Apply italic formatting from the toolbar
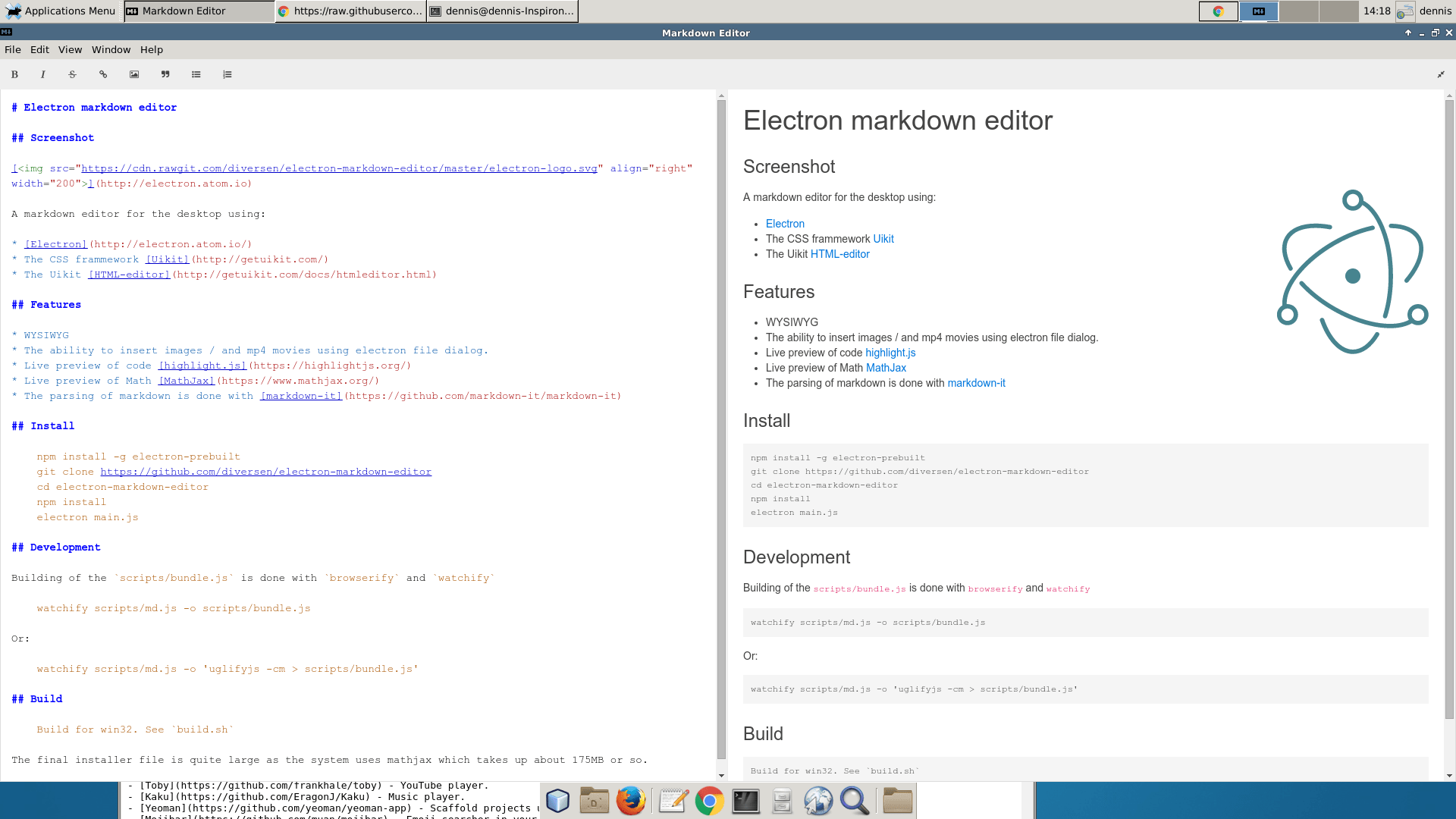This screenshot has width=1456, height=819. [42, 74]
